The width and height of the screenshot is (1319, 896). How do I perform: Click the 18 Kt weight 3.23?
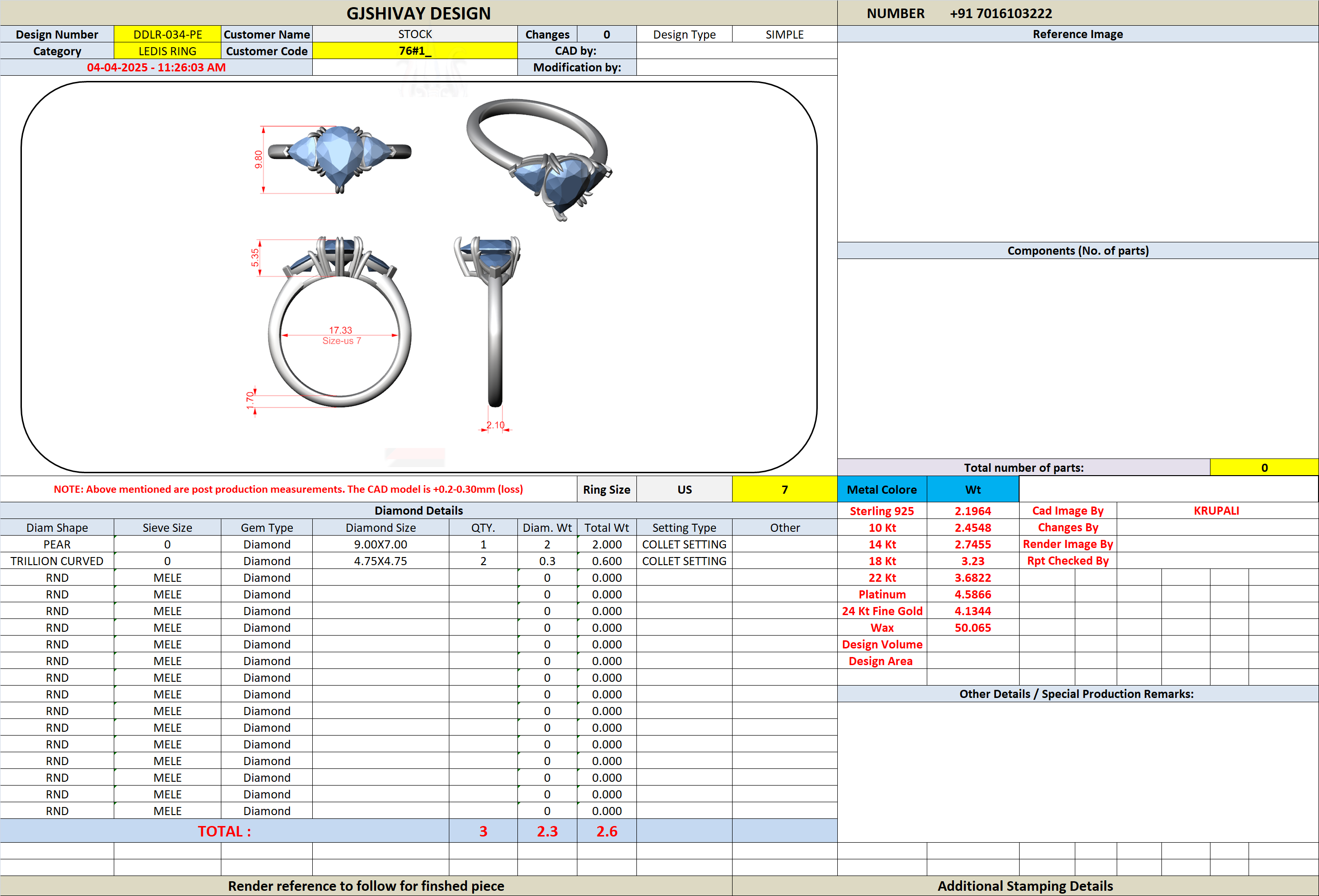click(973, 561)
